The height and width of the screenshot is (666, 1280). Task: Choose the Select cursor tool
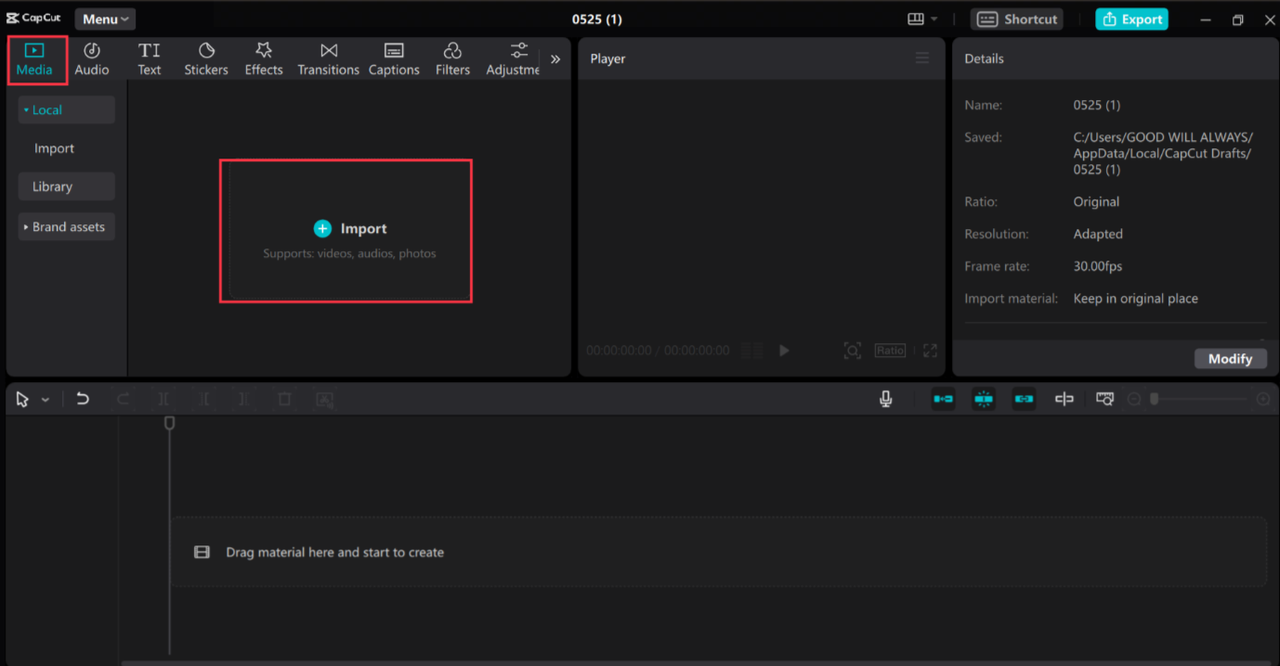pos(22,399)
